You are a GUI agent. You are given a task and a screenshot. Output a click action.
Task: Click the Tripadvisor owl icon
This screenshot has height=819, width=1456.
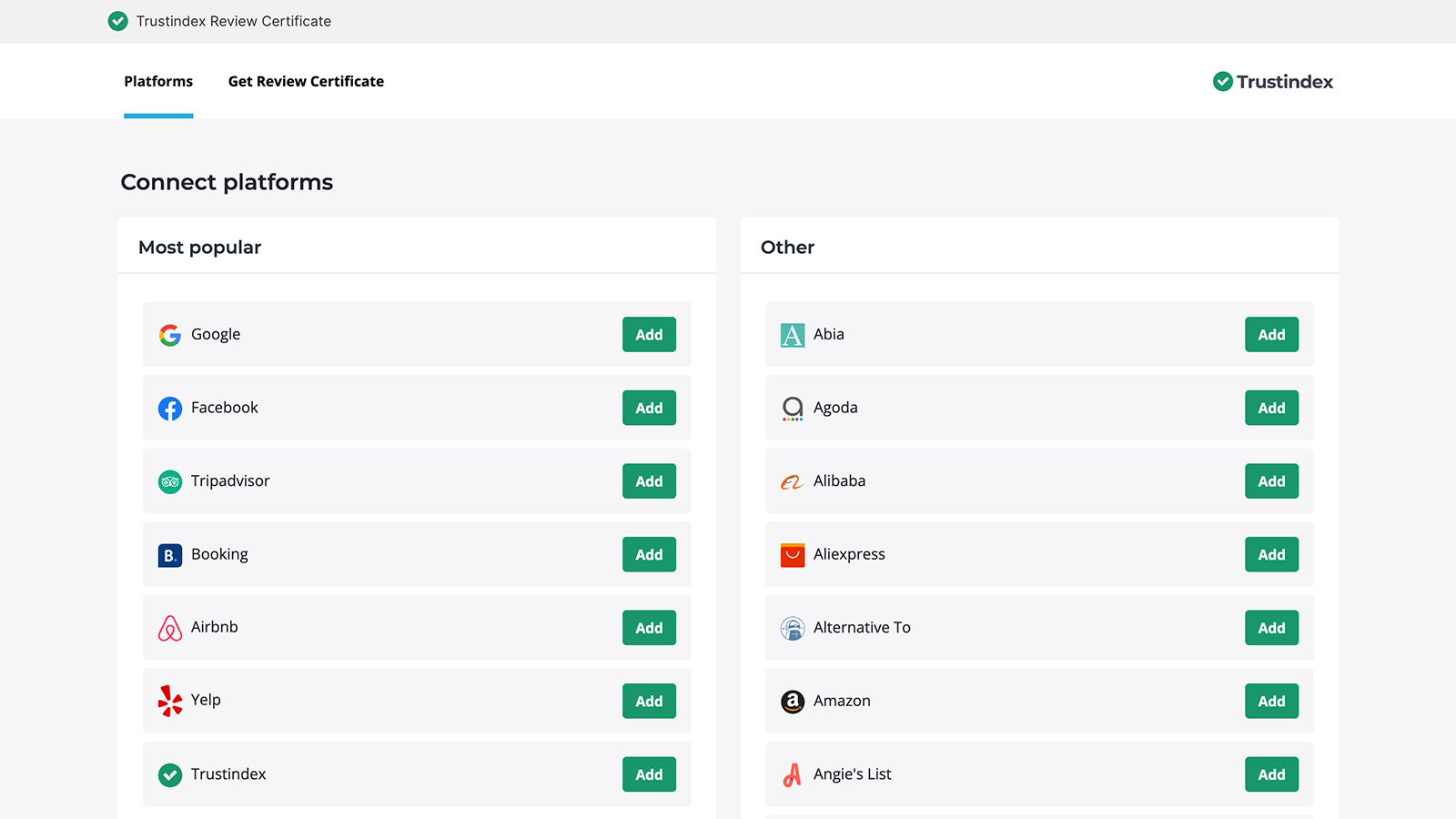point(170,481)
